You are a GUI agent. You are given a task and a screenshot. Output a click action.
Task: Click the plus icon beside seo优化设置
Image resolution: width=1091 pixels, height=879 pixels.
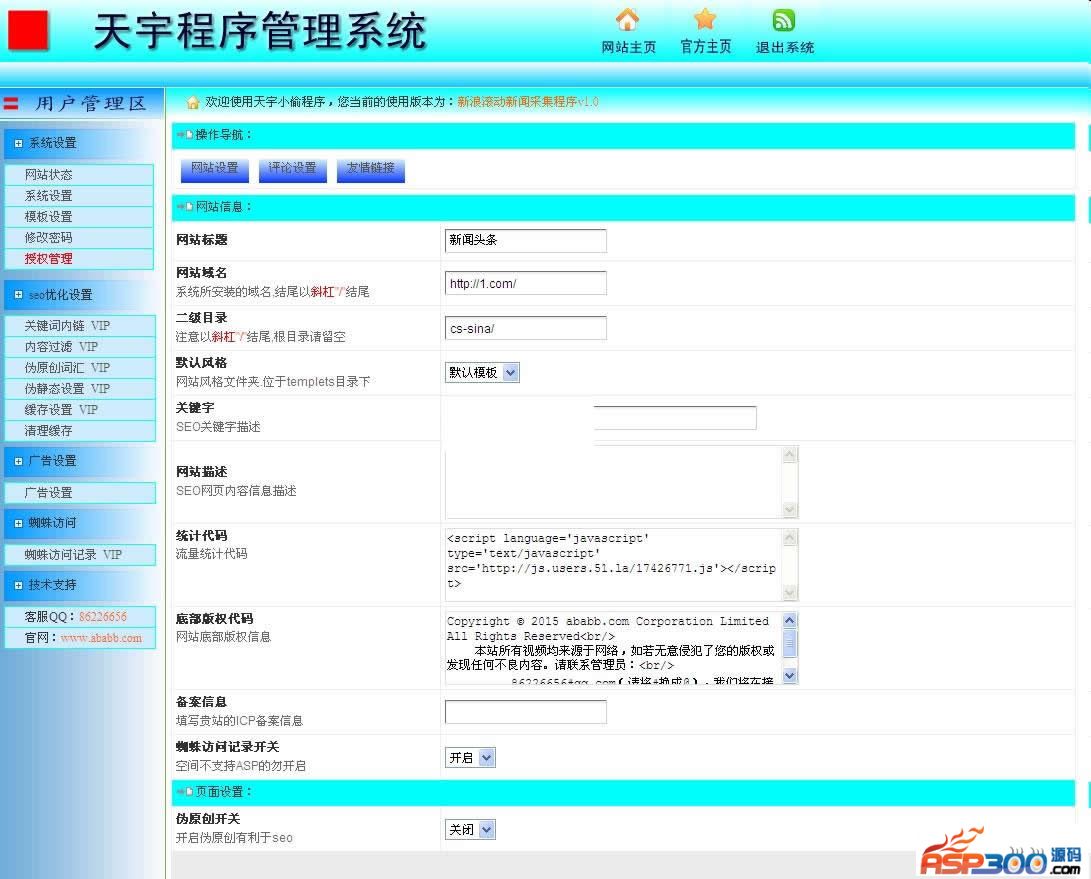19,294
